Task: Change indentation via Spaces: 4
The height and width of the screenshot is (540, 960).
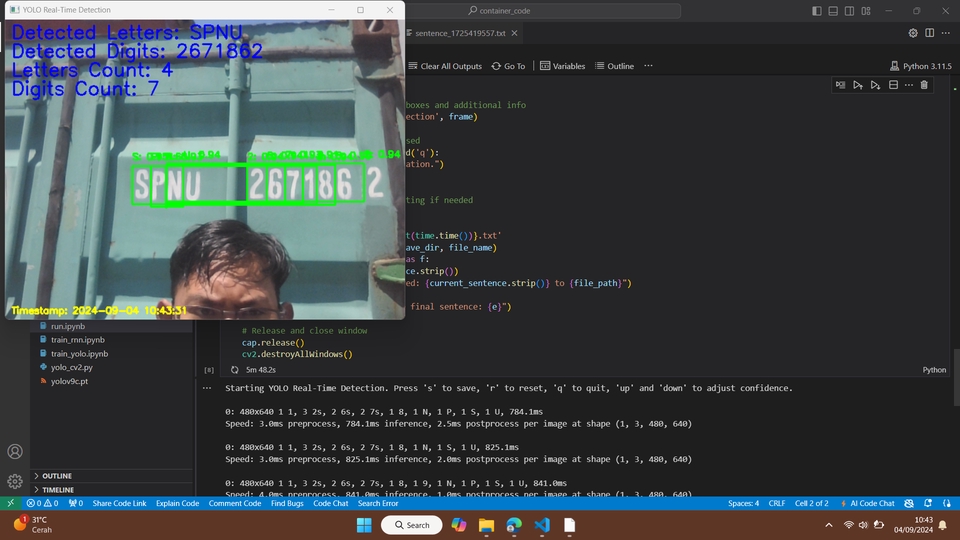Action: (743, 503)
